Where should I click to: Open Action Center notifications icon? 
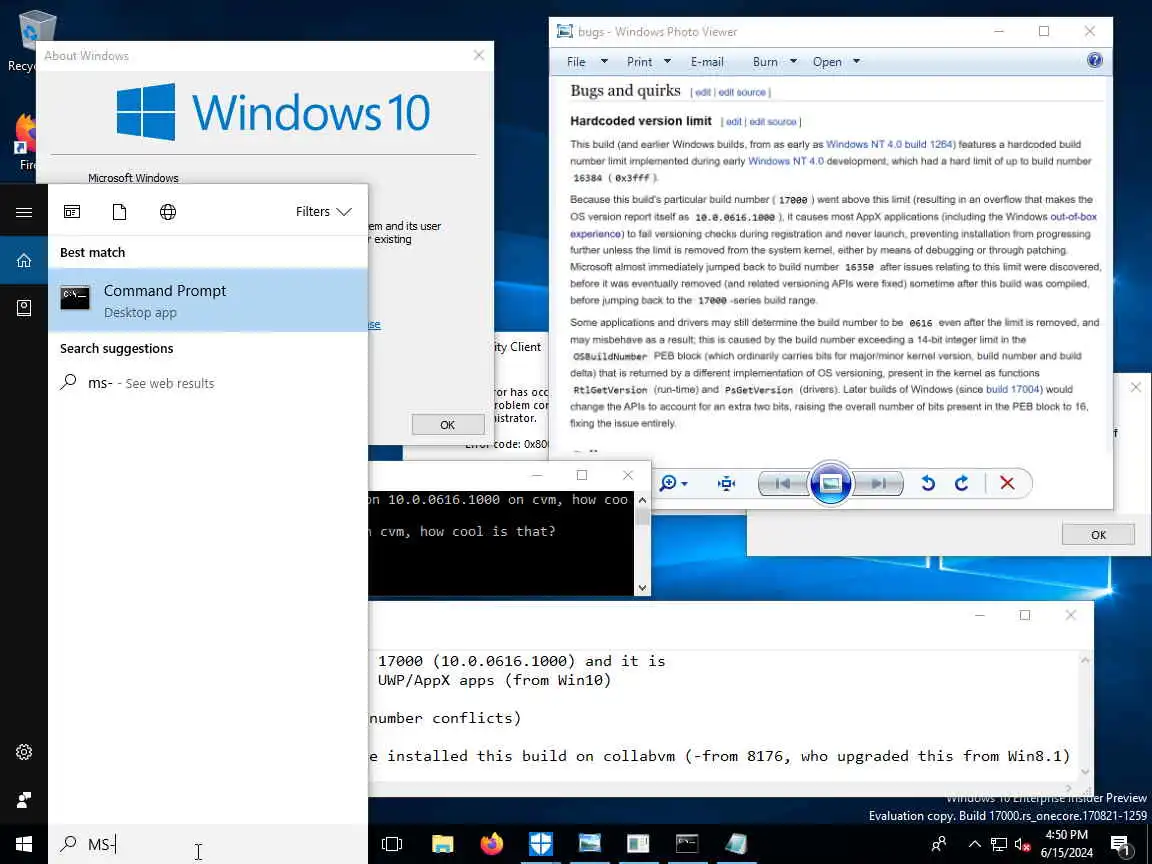click(1120, 845)
